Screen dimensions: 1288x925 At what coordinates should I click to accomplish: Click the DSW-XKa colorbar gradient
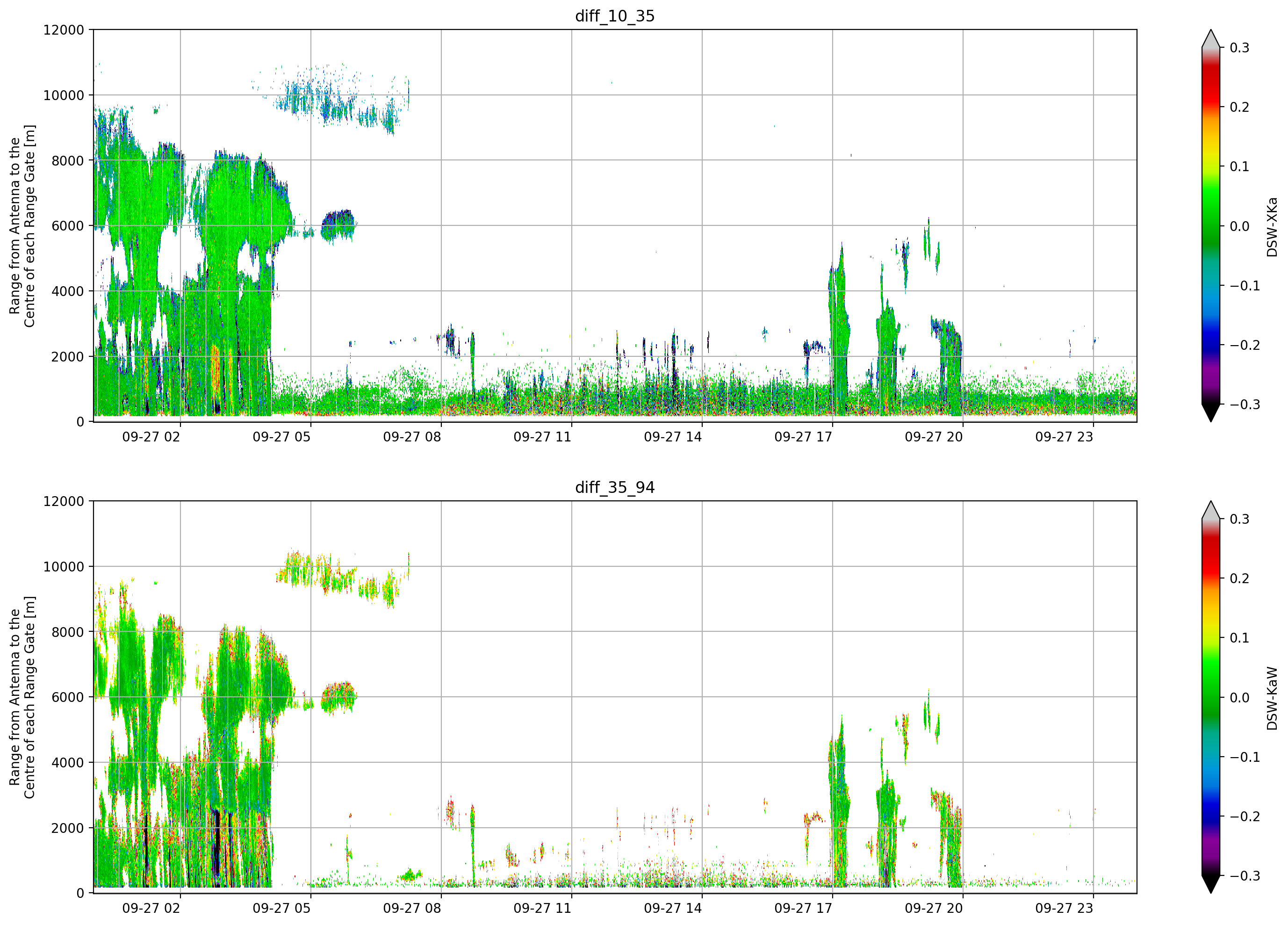[1211, 225]
